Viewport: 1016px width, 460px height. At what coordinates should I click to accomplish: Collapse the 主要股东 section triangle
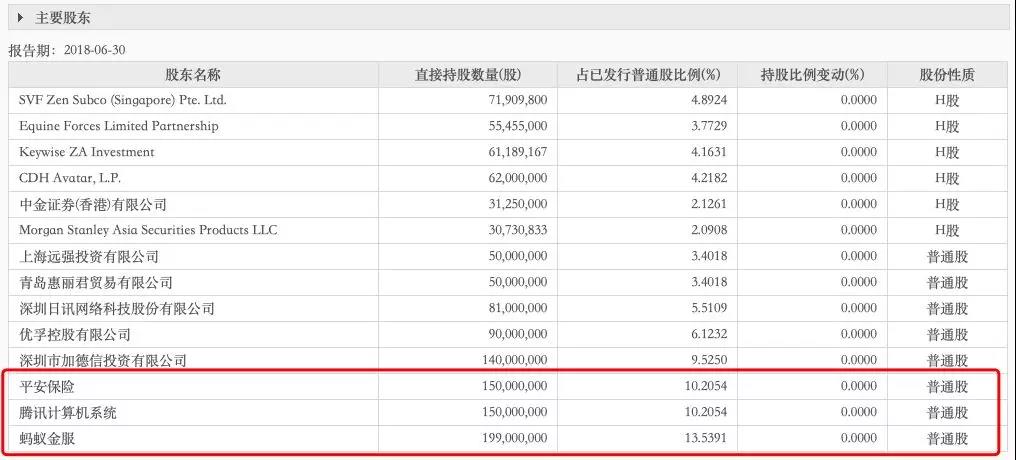tap(21, 18)
